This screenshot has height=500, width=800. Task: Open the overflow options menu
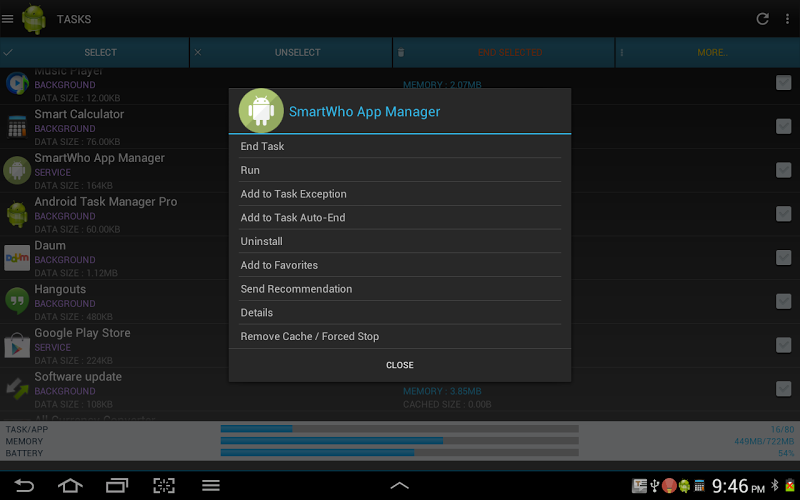[x=787, y=19]
